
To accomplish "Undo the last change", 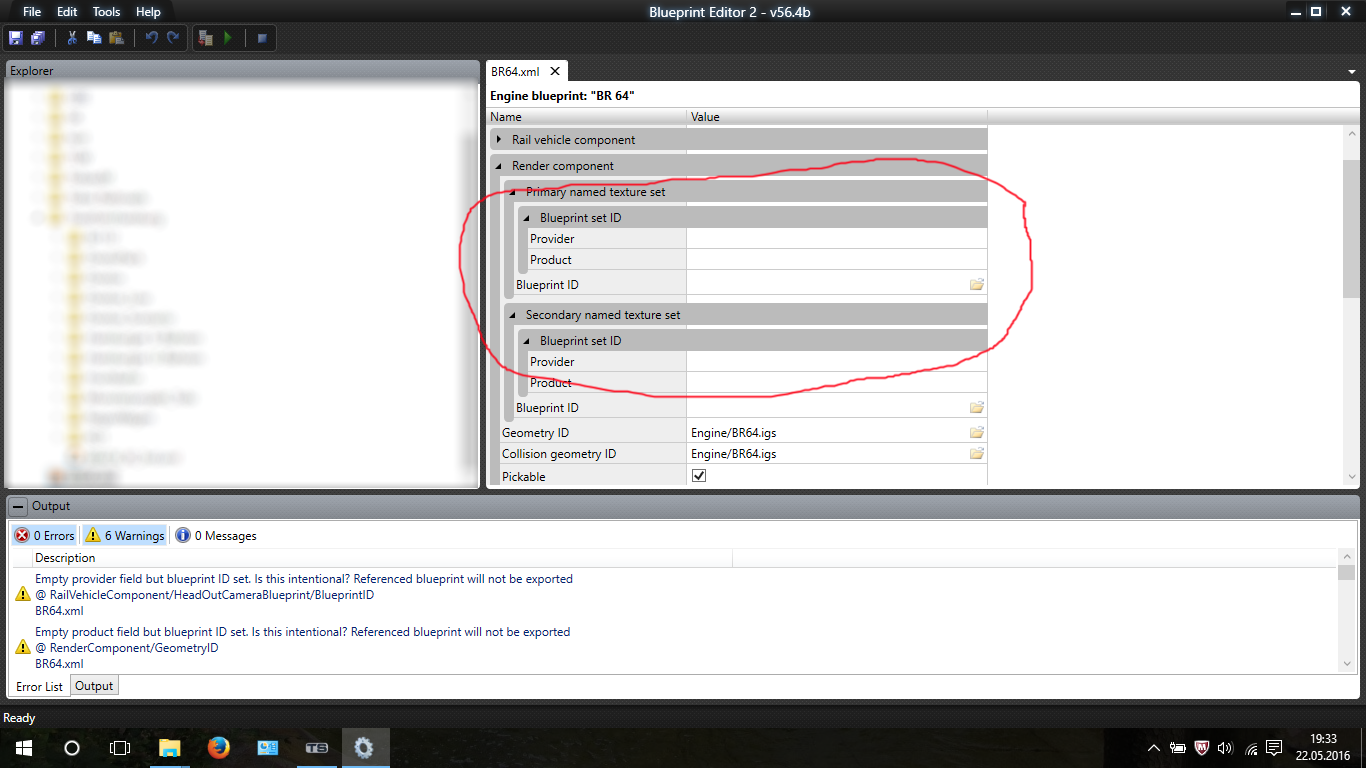I will click(x=151, y=38).
